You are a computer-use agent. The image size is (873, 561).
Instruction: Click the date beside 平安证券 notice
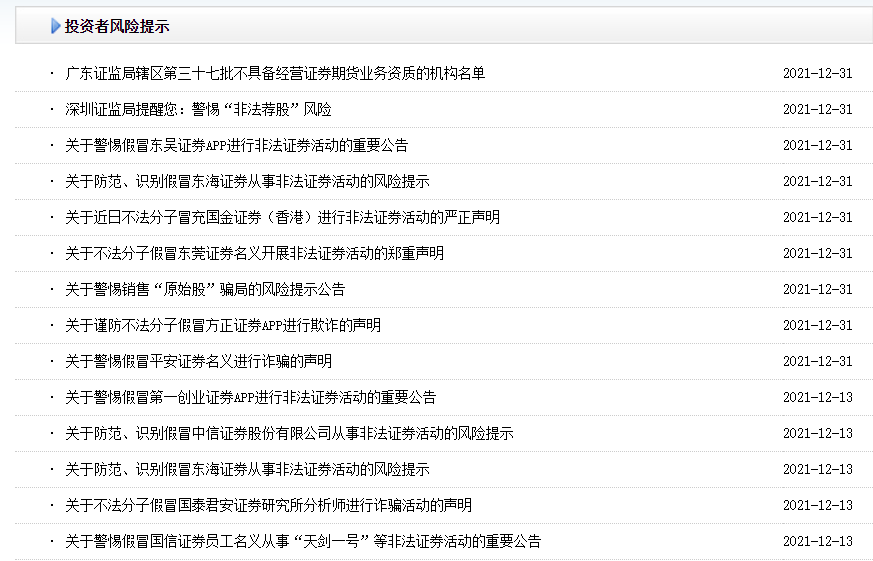pos(817,361)
